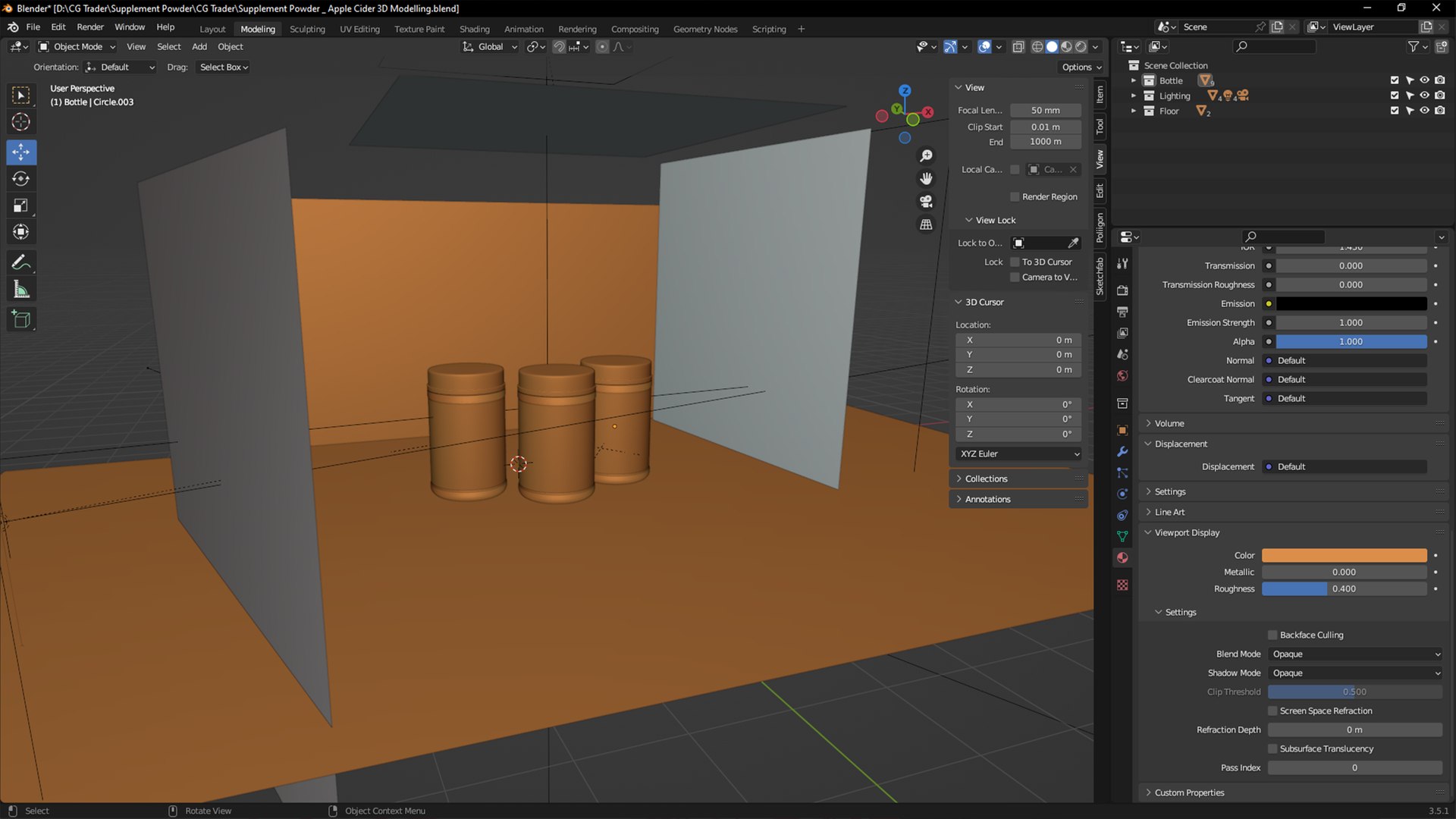The height and width of the screenshot is (819, 1456).
Task: Open the Material properties tab icon
Action: click(1122, 558)
